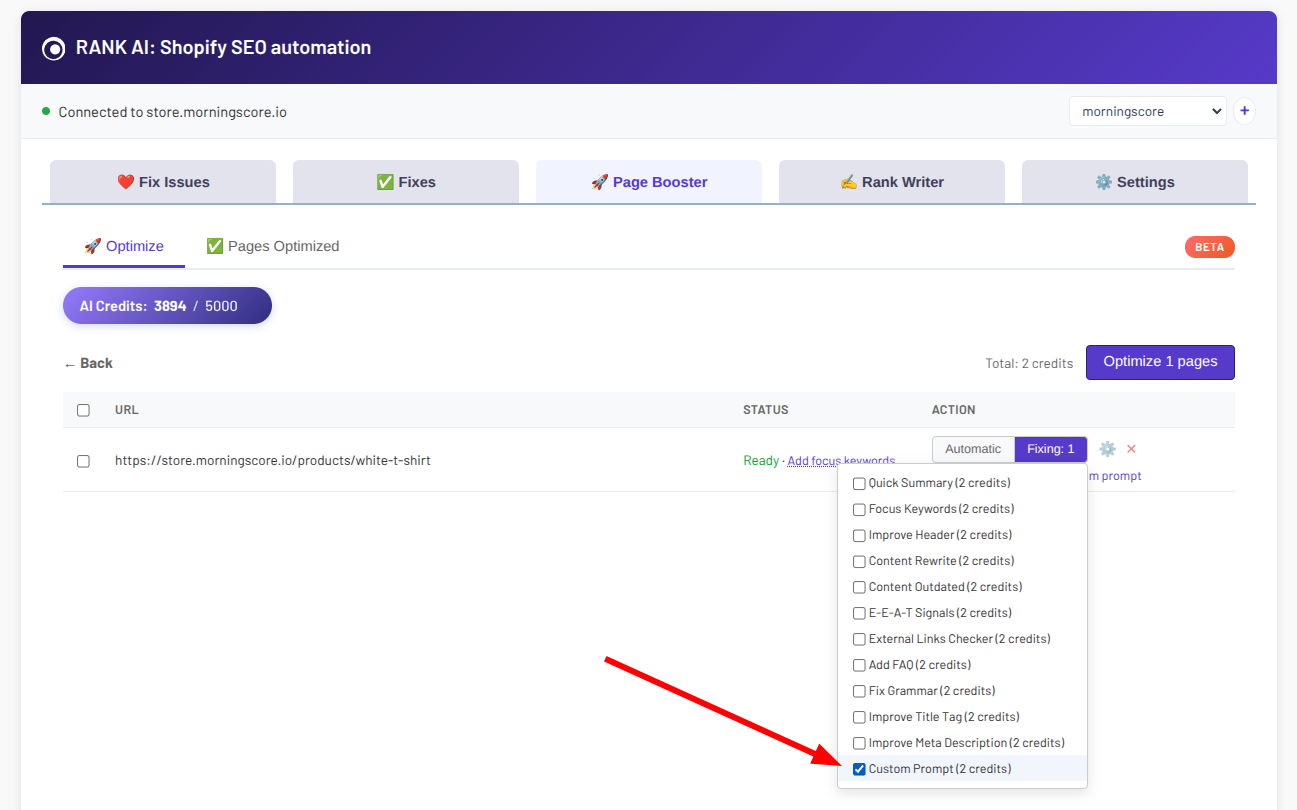Tick the E-E-A-T Signals option
Image resolution: width=1297 pixels, height=810 pixels.
[x=859, y=613]
